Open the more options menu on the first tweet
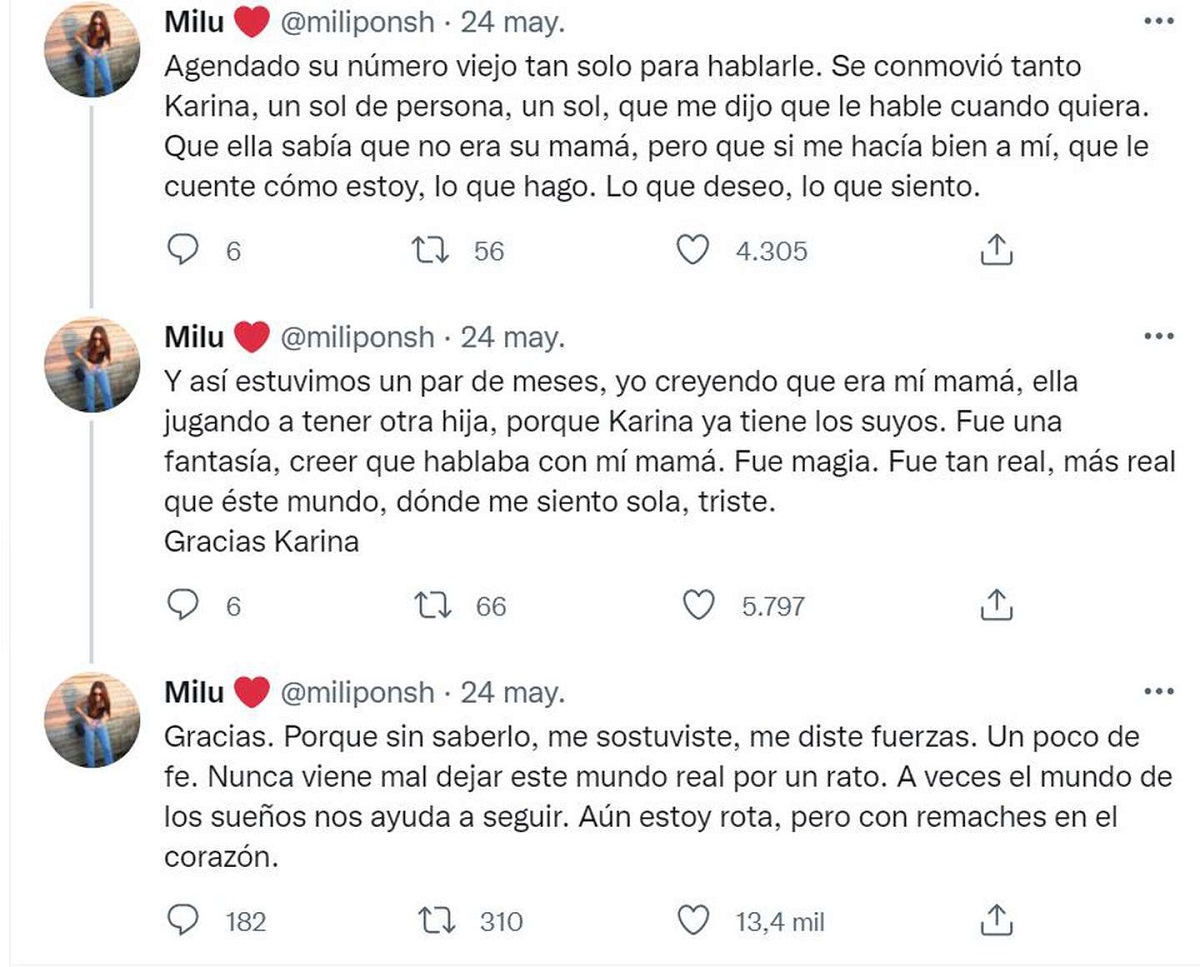The image size is (1200, 967). [x=1157, y=20]
